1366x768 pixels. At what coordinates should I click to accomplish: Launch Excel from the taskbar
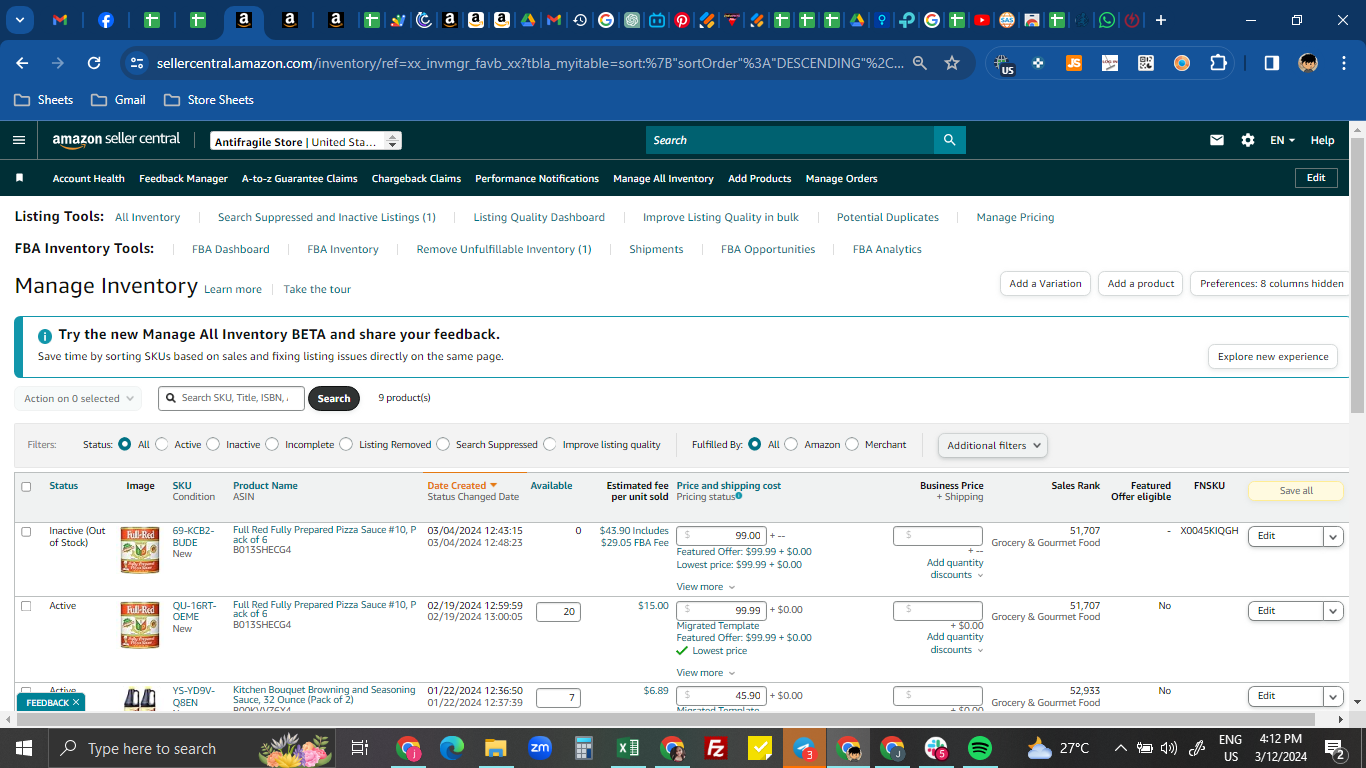coord(628,748)
